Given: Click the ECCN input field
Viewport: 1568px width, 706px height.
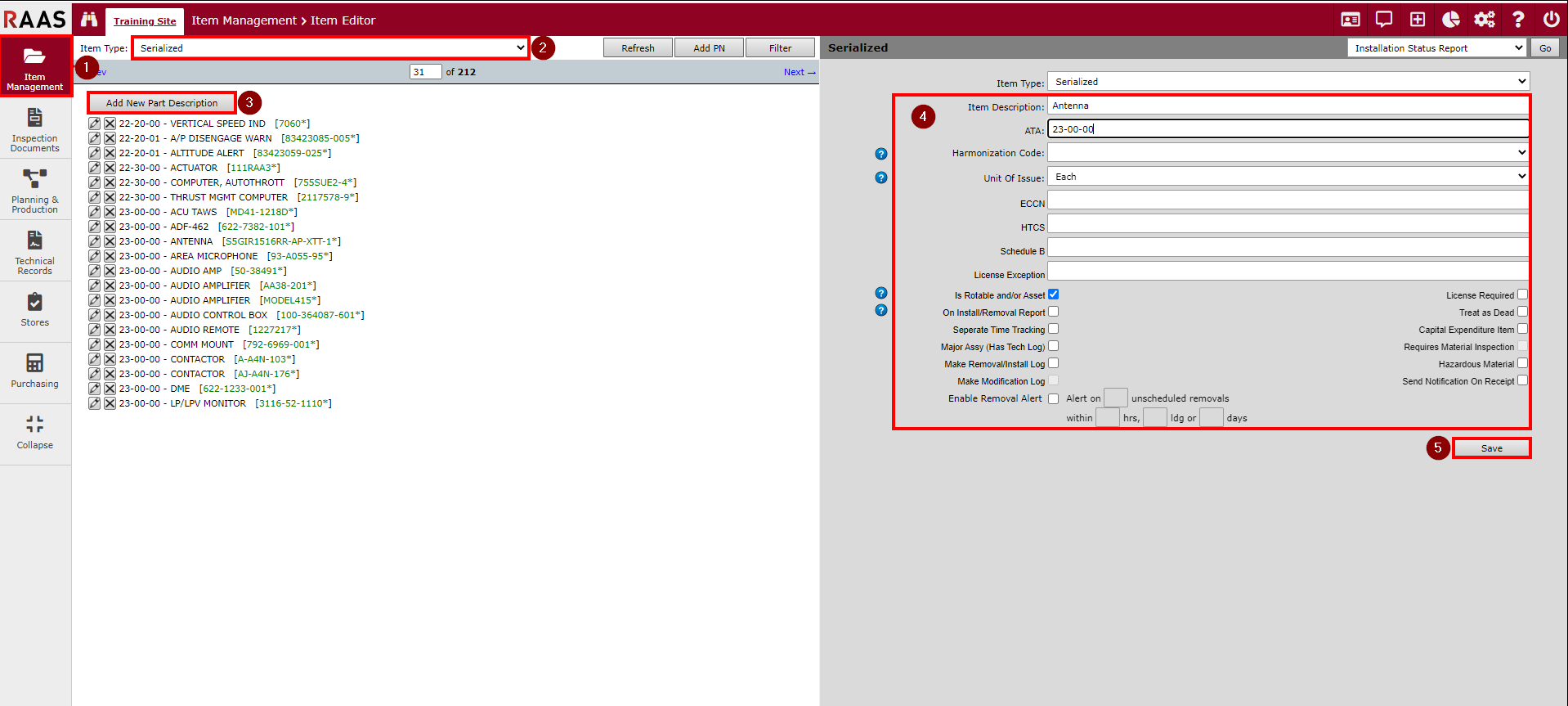Looking at the screenshot, I should pyautogui.click(x=1288, y=200).
